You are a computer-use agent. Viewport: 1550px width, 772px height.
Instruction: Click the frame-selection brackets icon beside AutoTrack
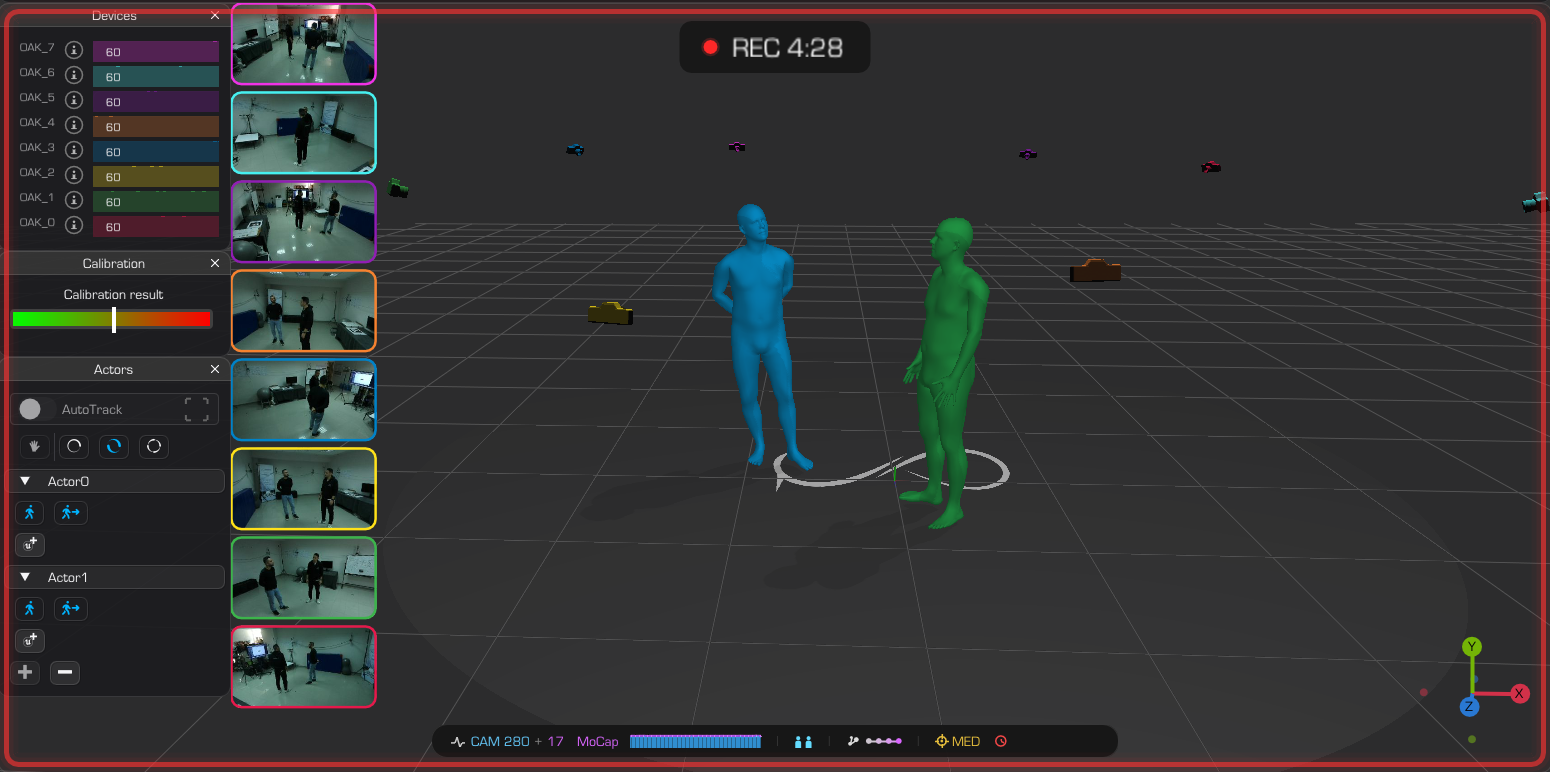coord(197,409)
